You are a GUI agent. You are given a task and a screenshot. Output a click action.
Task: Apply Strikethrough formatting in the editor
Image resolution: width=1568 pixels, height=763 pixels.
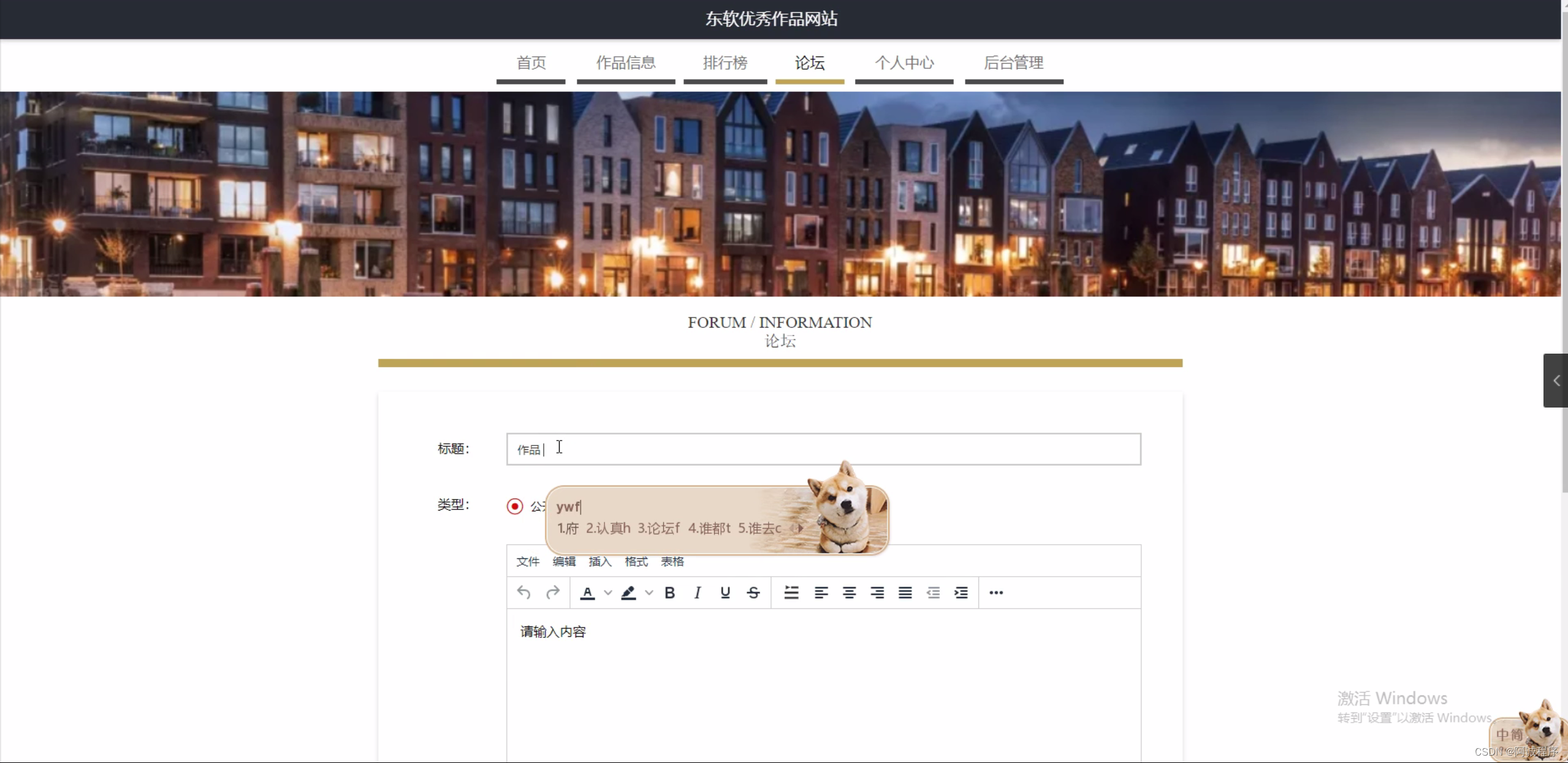coord(752,593)
